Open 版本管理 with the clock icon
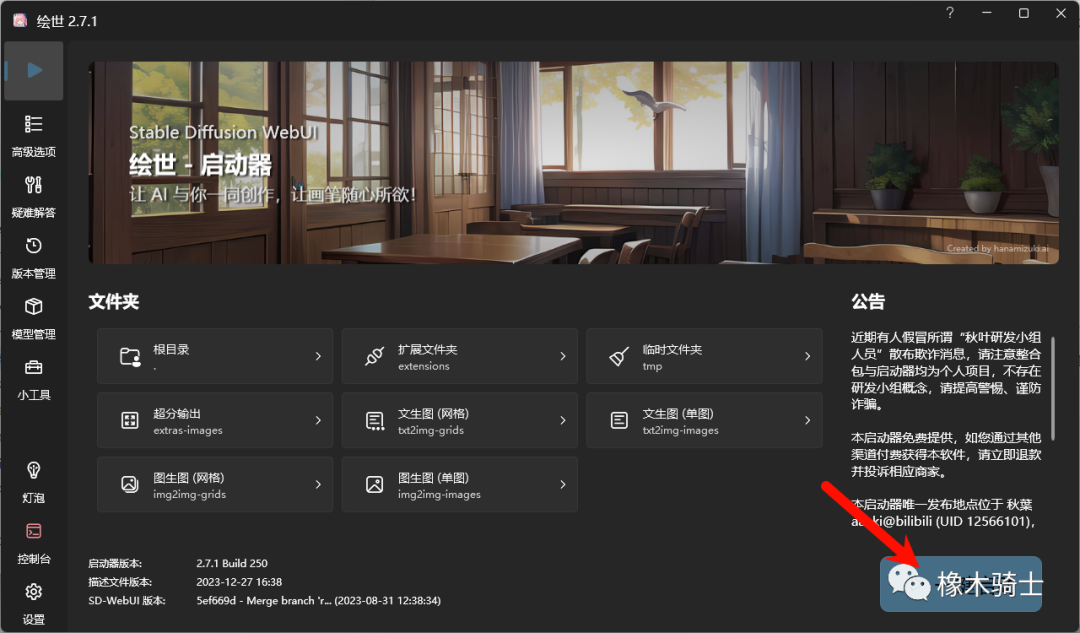The image size is (1080, 633). point(33,246)
